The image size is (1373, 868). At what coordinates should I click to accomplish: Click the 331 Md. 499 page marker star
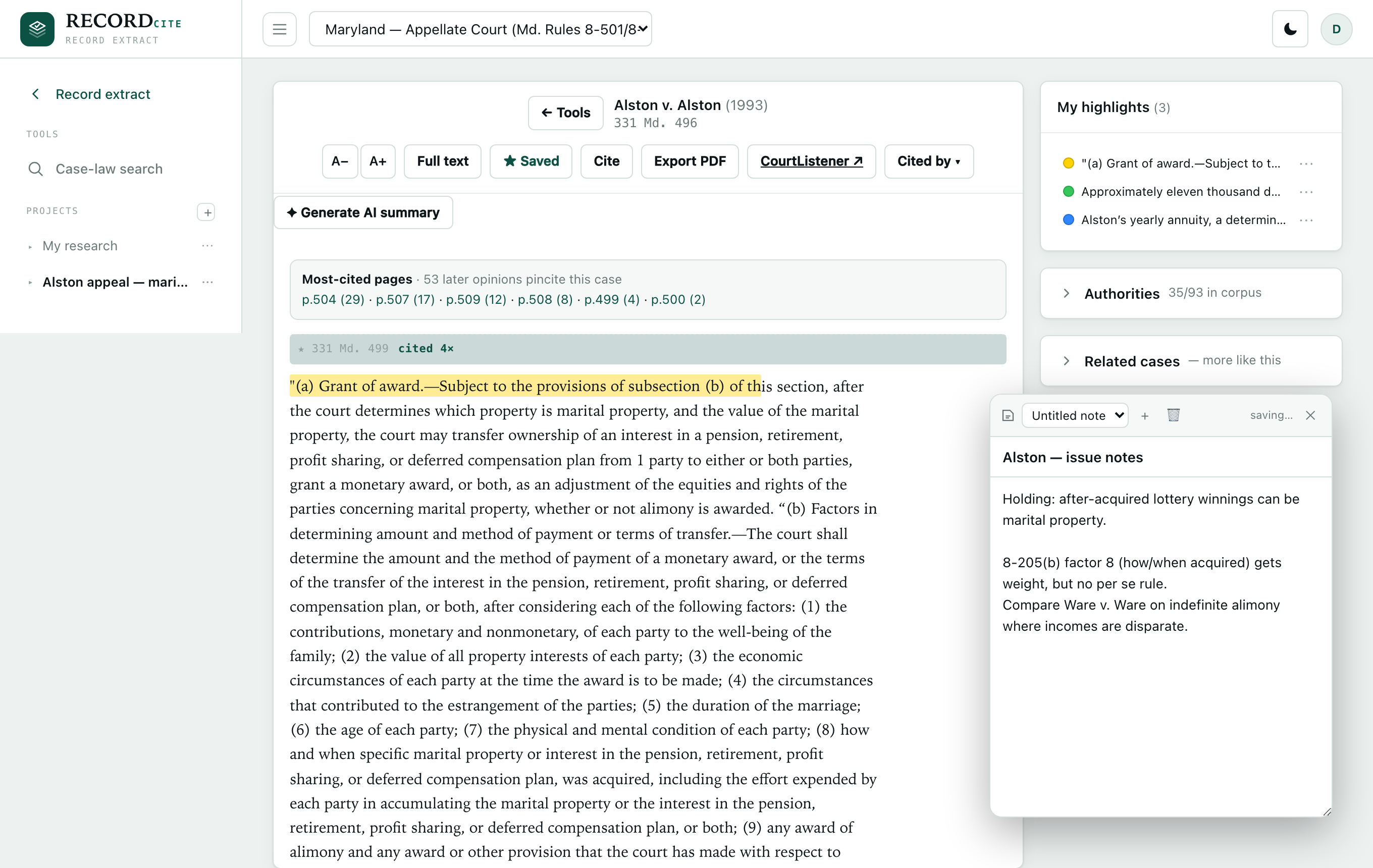point(301,349)
